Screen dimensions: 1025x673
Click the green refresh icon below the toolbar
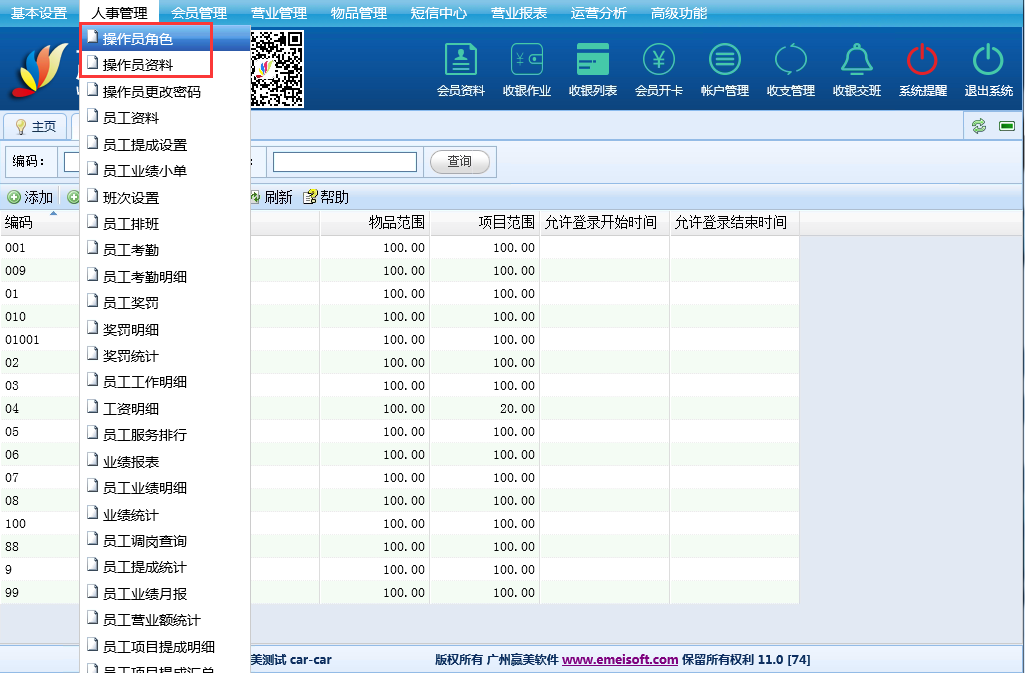point(979,126)
